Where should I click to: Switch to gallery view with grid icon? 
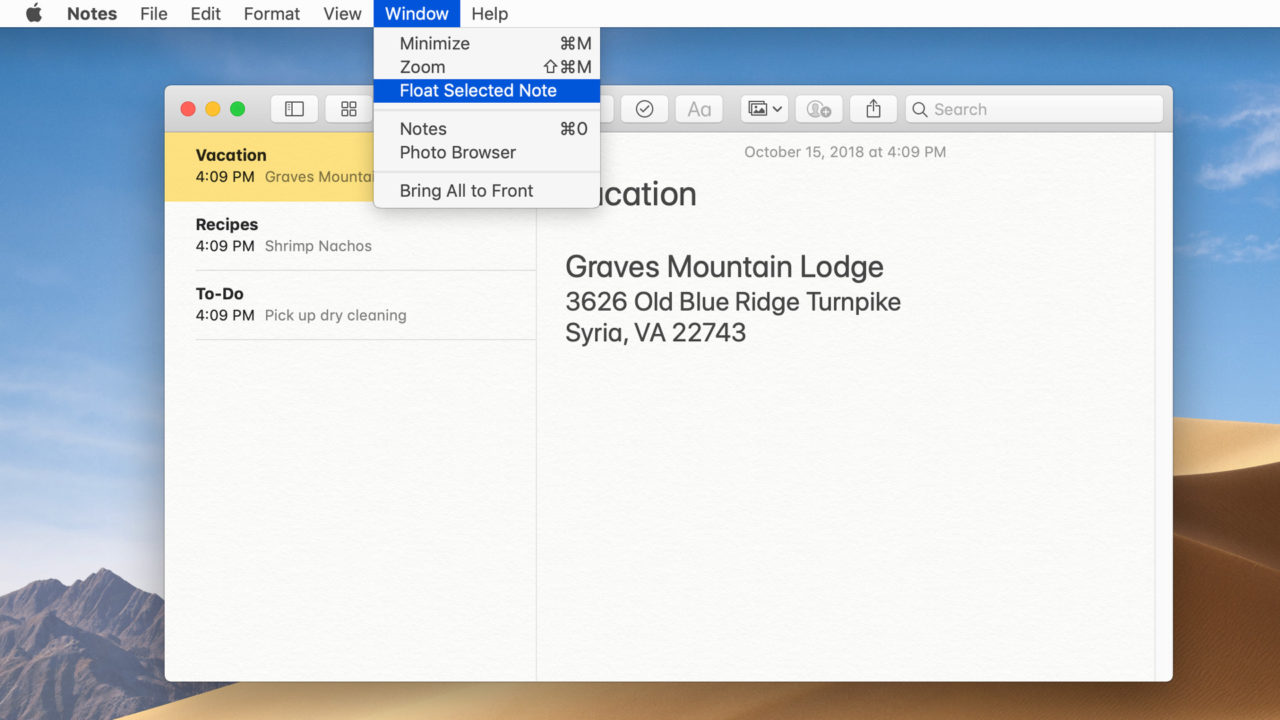pos(348,109)
